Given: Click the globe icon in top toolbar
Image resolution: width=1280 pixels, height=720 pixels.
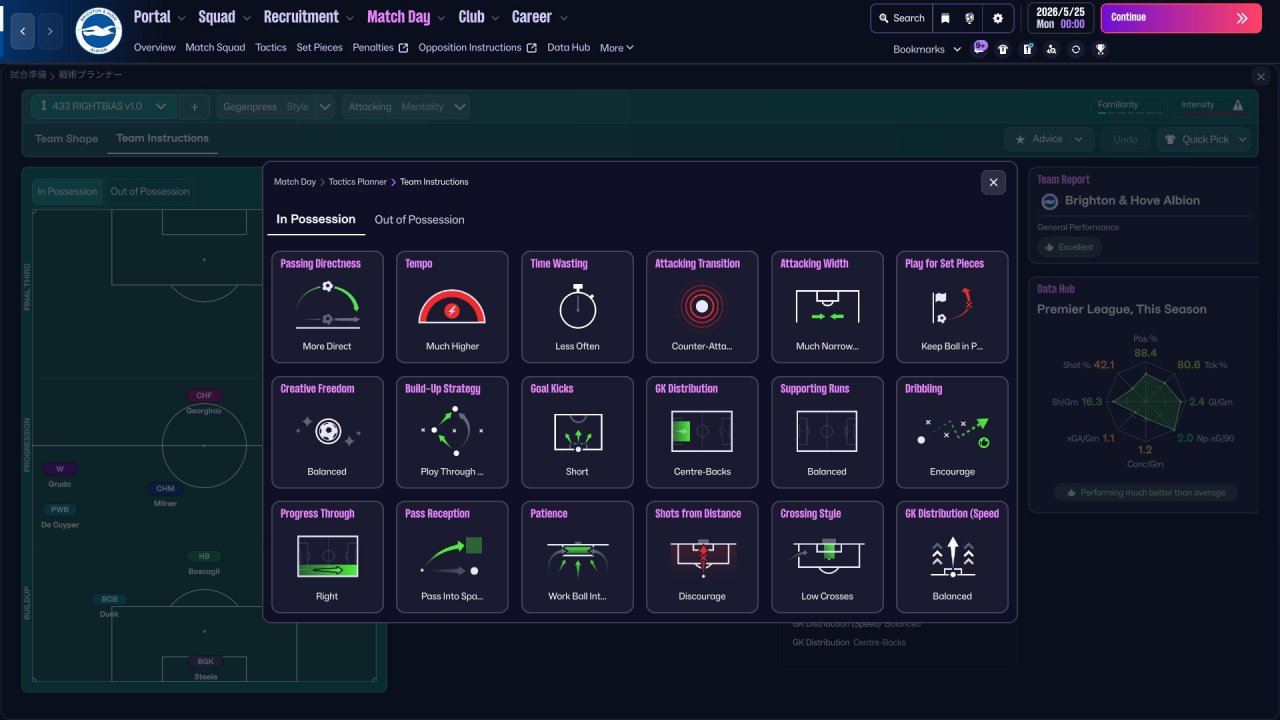Looking at the screenshot, I should (970, 18).
